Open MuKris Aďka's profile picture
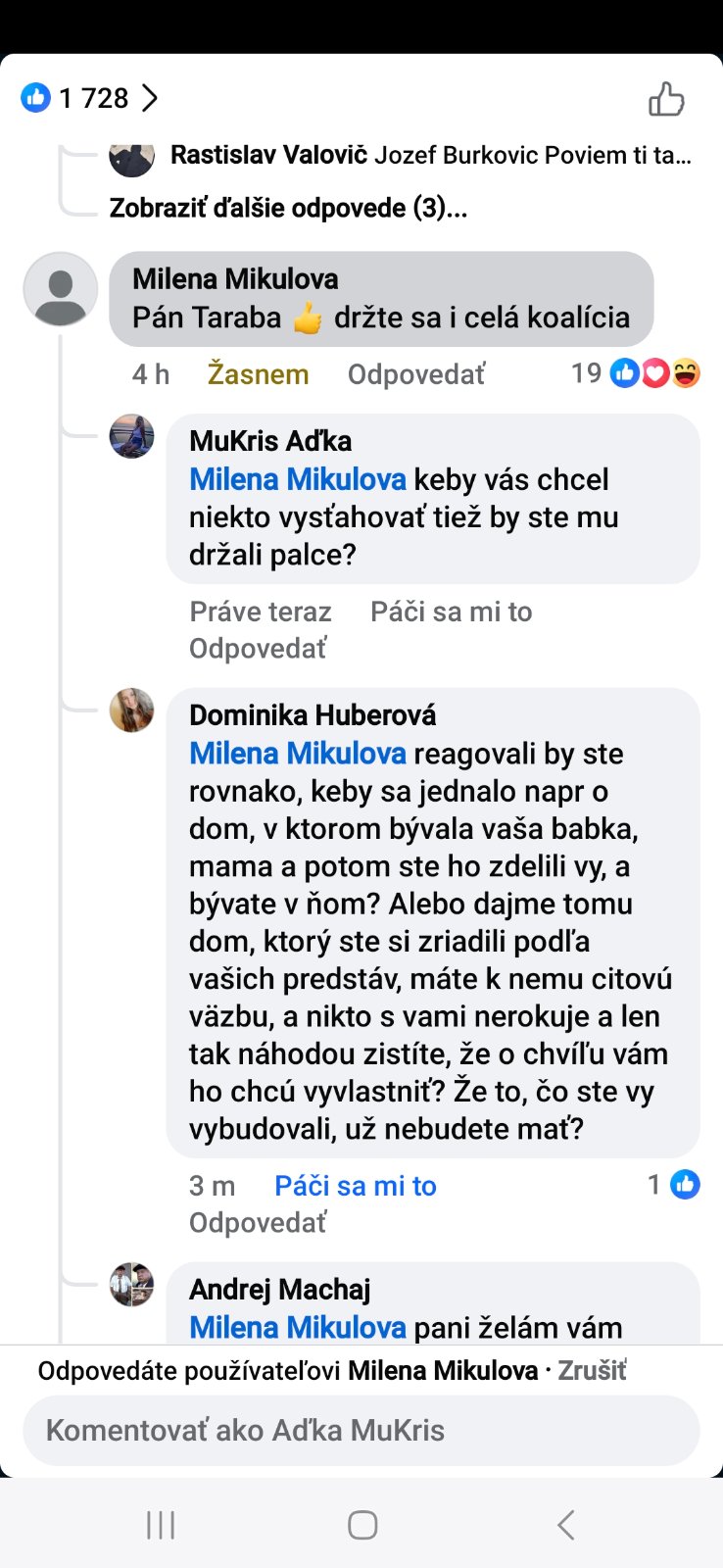 coord(131,436)
